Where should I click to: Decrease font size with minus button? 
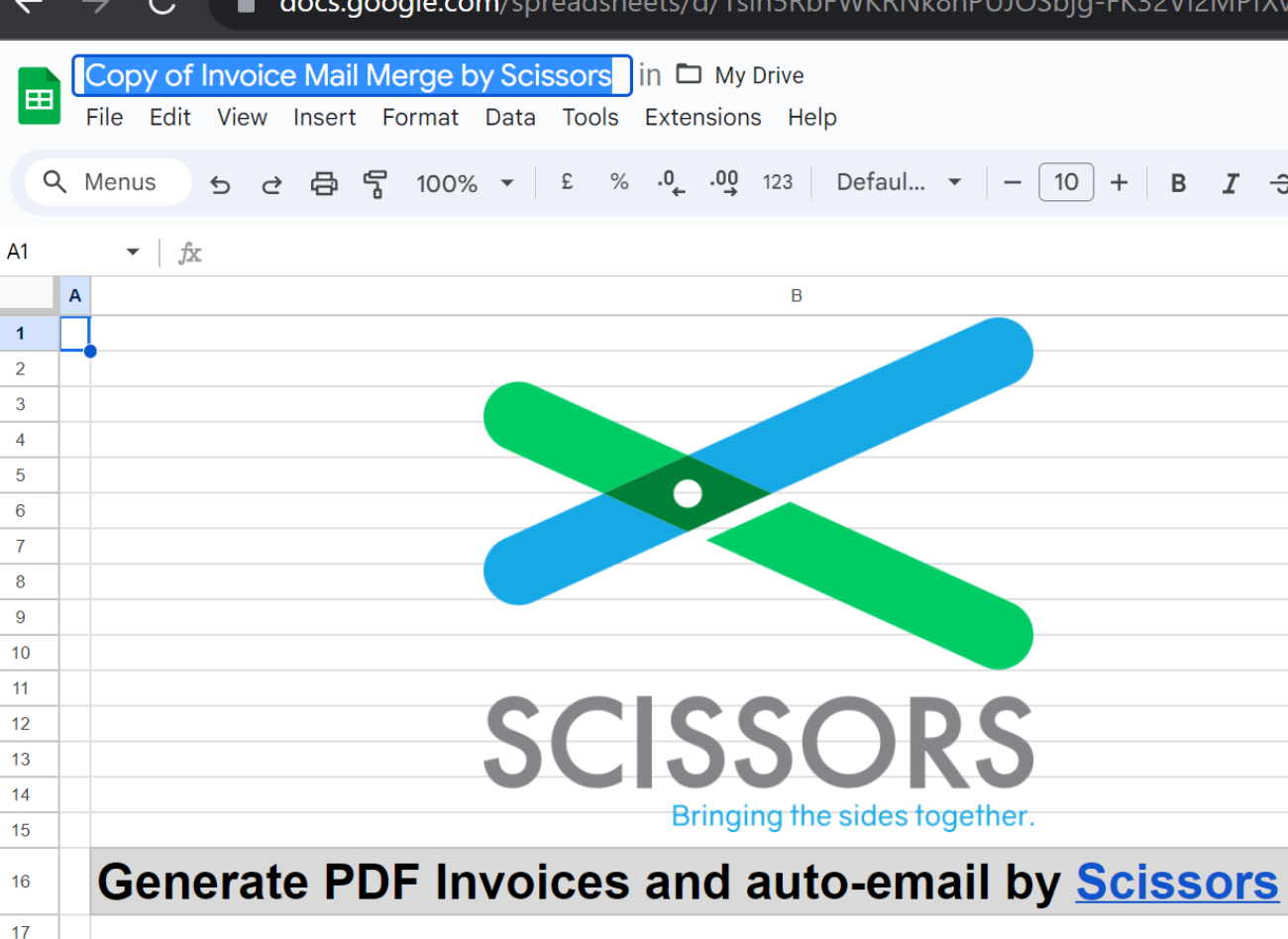point(1012,183)
